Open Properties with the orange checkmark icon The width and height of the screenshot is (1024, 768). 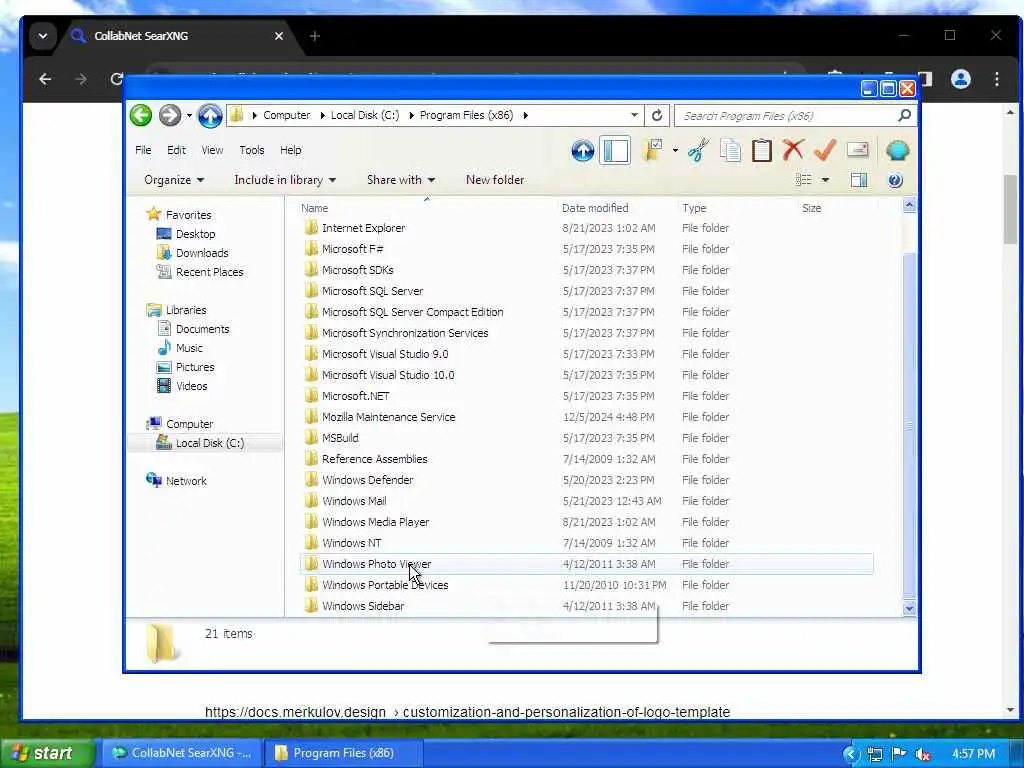pos(825,150)
